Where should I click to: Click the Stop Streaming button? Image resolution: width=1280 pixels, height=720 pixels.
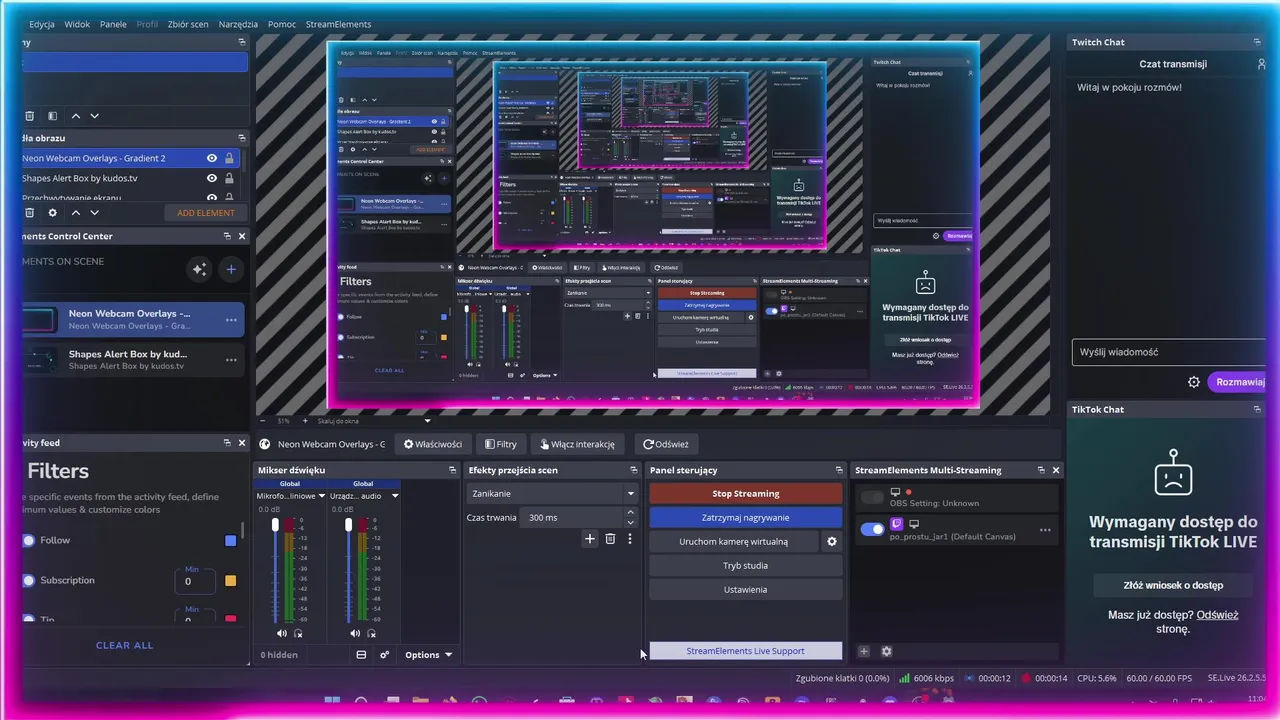746,493
